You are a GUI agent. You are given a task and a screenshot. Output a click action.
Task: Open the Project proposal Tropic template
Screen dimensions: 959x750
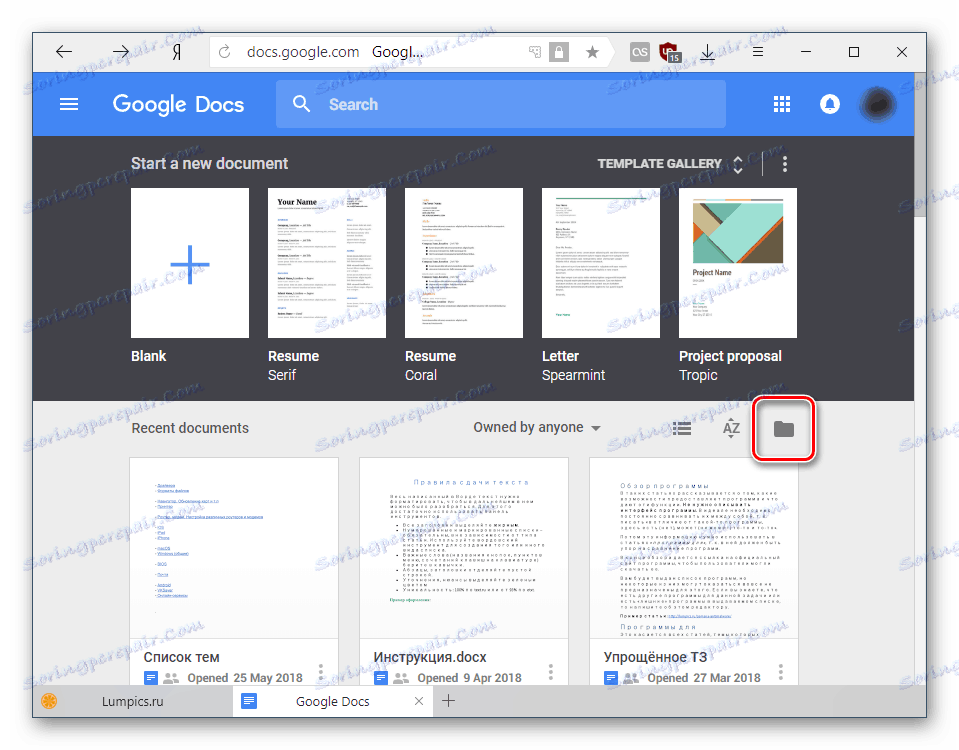(x=738, y=263)
